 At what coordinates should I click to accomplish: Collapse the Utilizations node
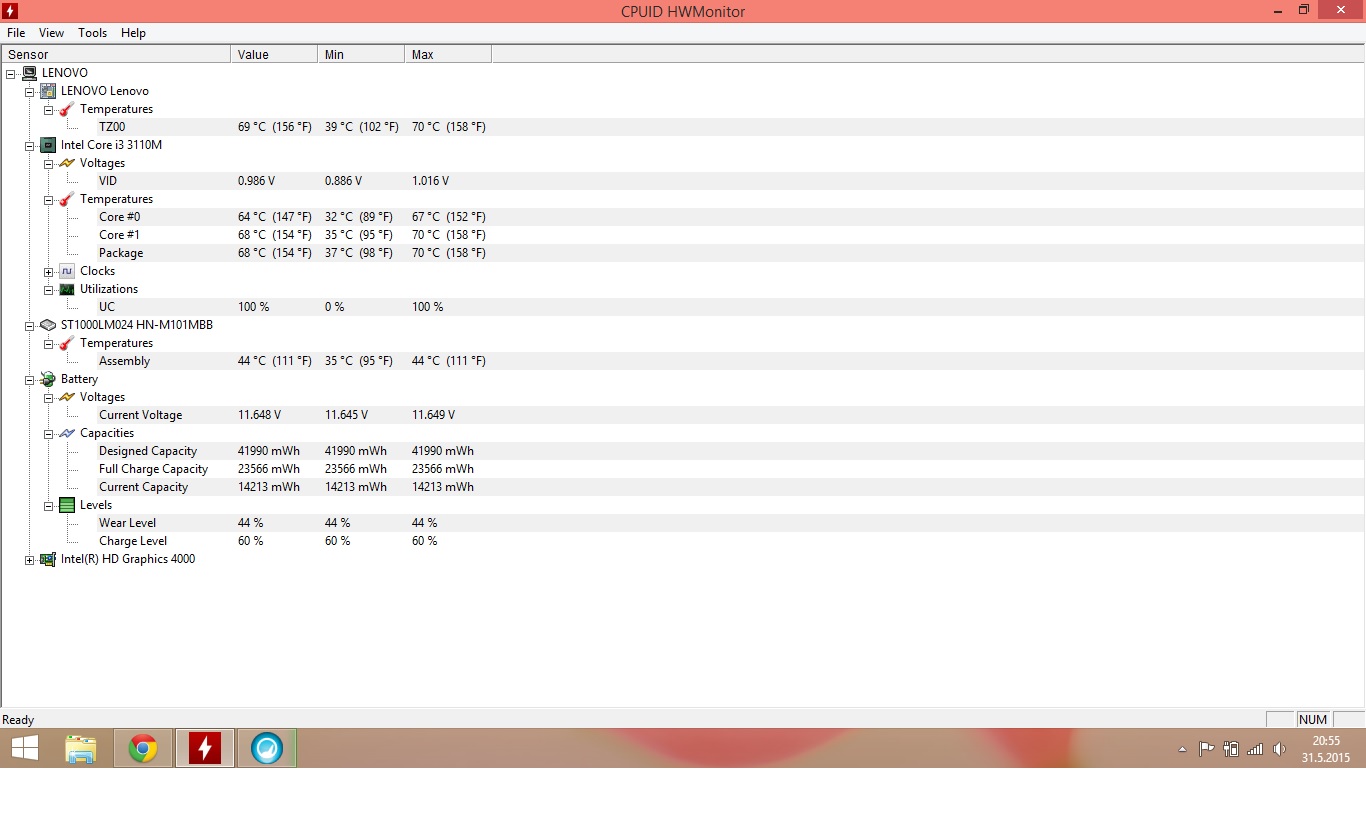click(49, 289)
